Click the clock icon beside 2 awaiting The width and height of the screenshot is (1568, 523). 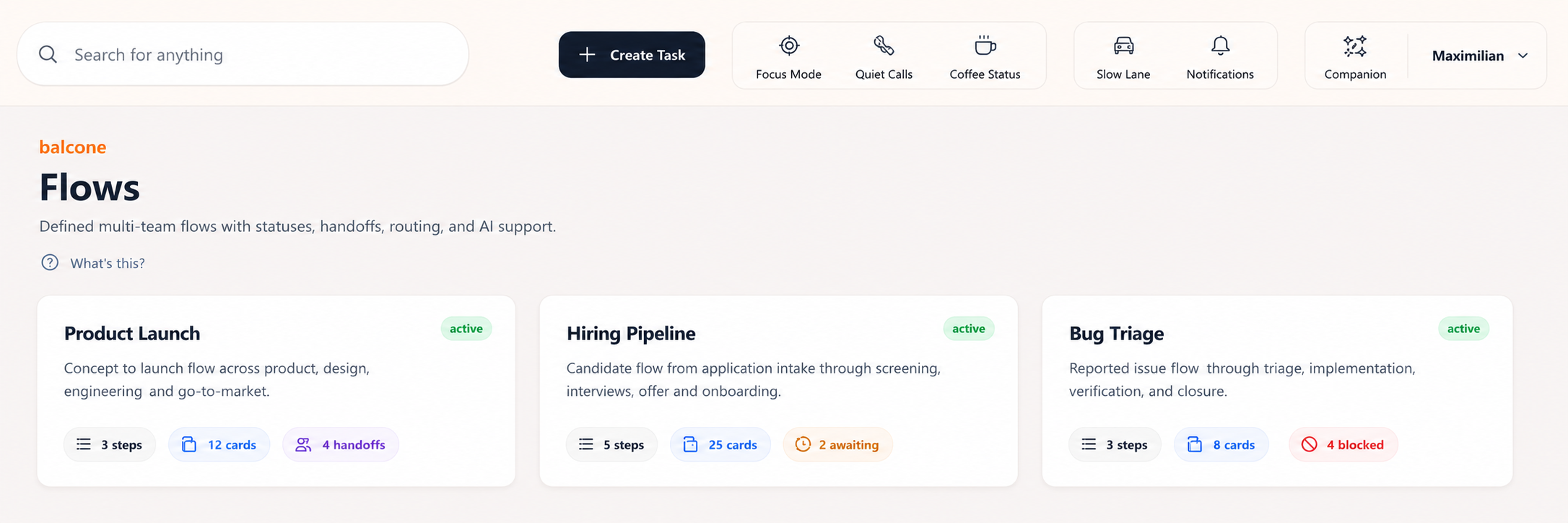803,444
